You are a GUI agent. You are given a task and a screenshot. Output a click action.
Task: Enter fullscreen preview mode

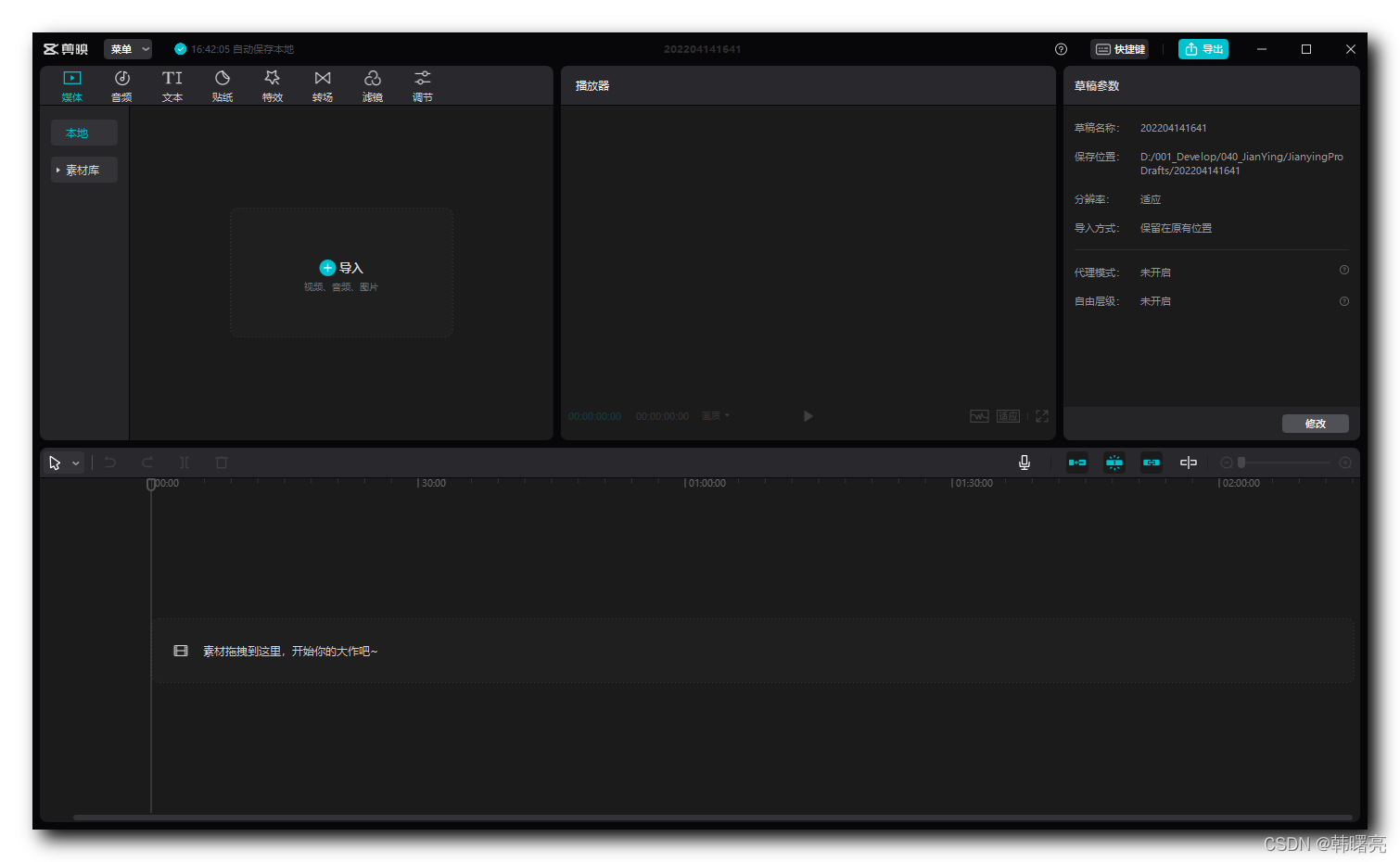point(1042,416)
